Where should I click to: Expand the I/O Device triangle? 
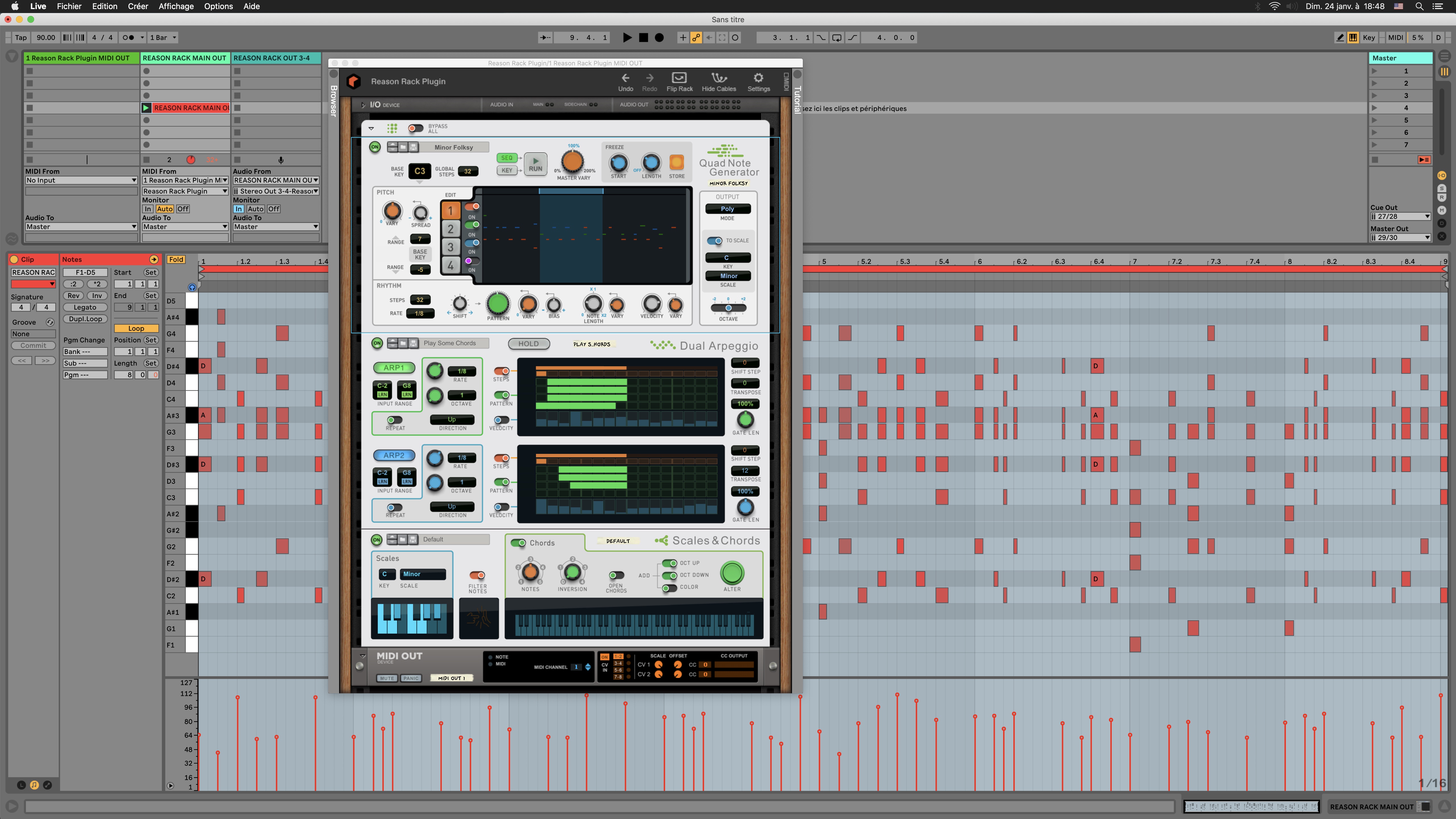tap(364, 104)
